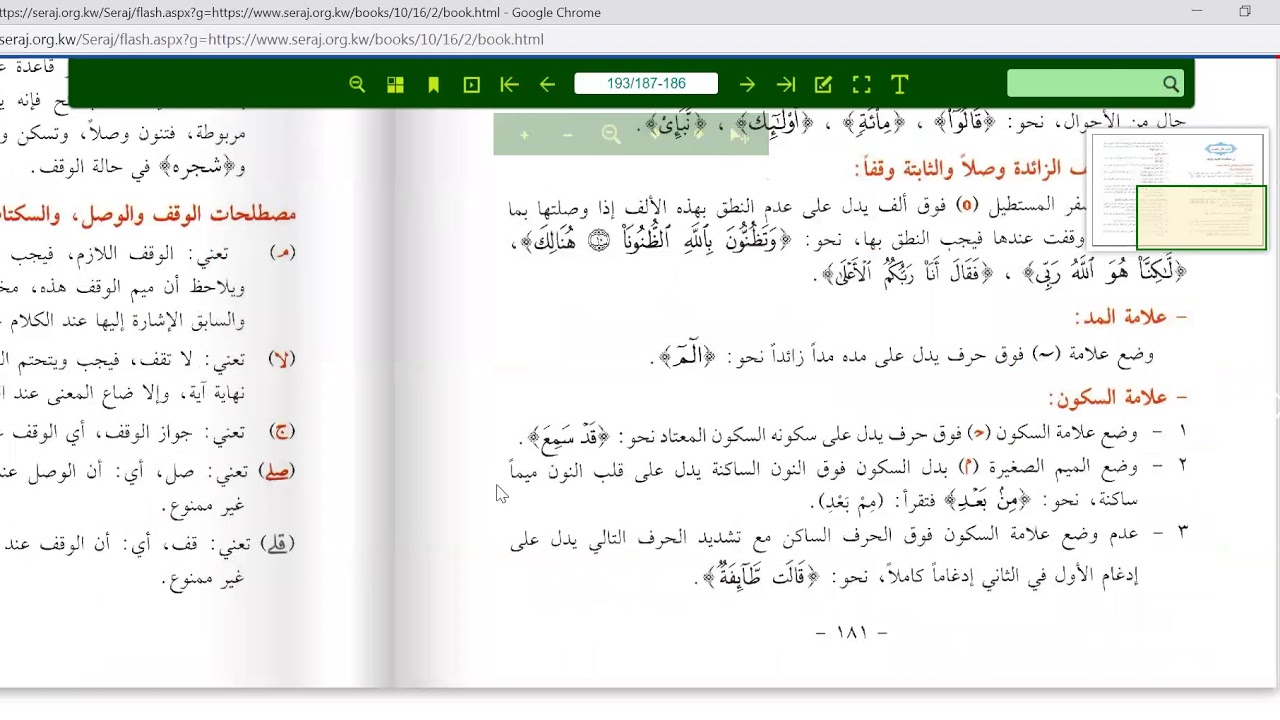This screenshot has height=720, width=1280.
Task: Go to the next page
Action: (x=747, y=85)
